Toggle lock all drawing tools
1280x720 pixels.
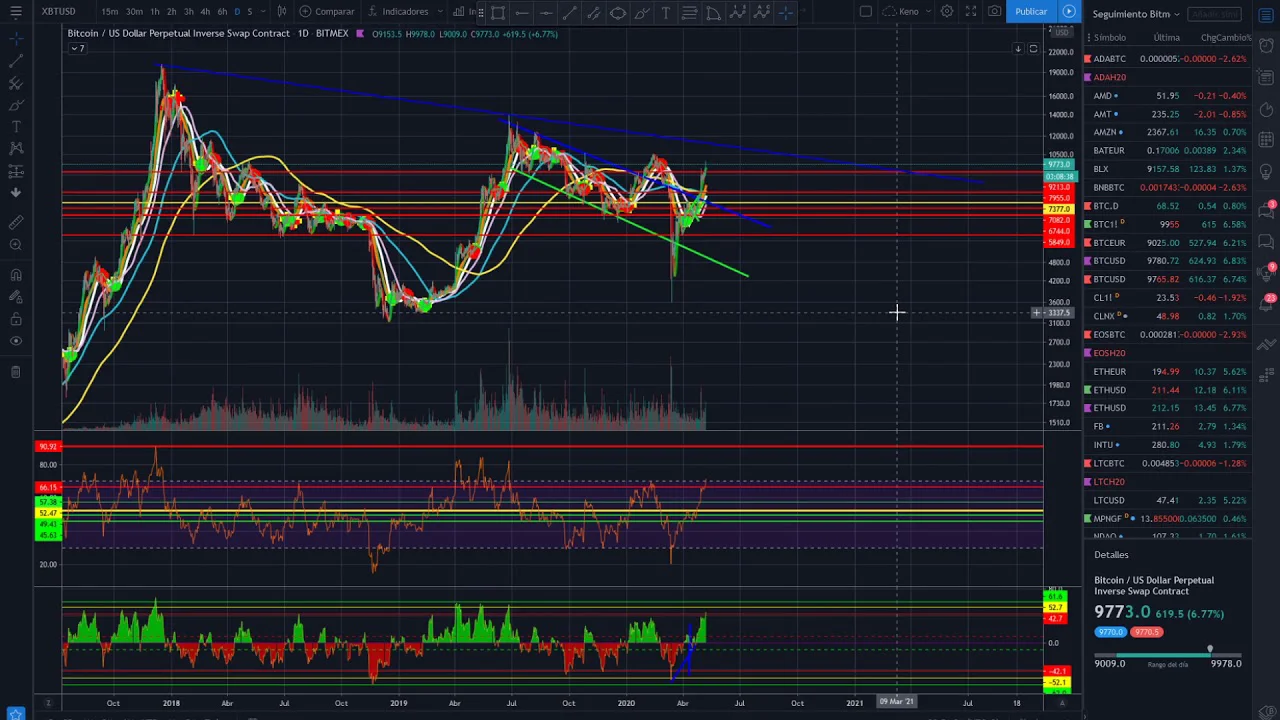16,320
